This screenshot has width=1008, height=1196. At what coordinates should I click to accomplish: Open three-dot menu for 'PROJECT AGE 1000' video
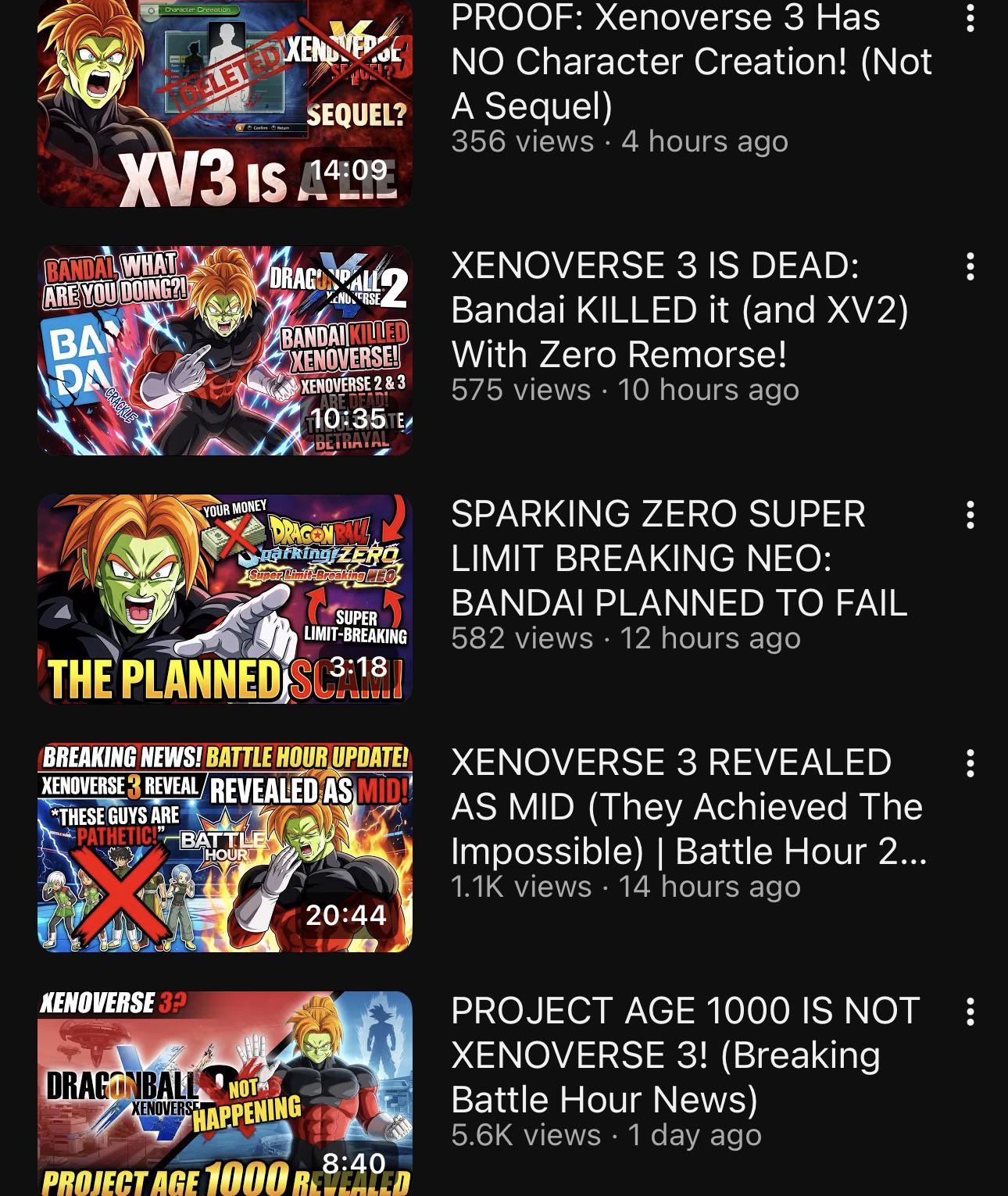pos(970,1012)
